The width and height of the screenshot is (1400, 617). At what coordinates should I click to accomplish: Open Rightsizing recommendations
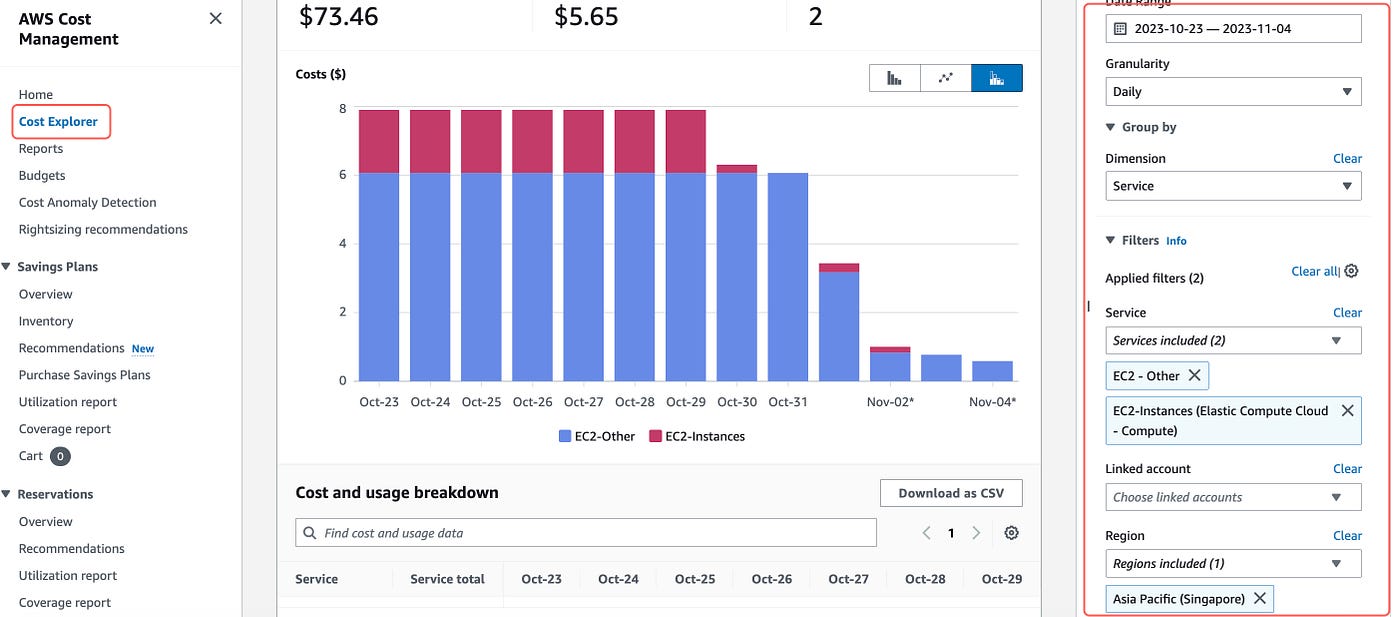tap(103, 229)
